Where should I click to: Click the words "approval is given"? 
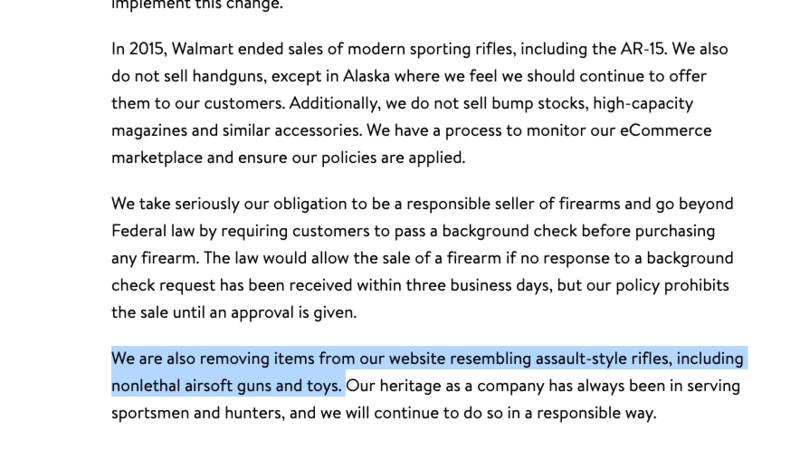[294, 312]
